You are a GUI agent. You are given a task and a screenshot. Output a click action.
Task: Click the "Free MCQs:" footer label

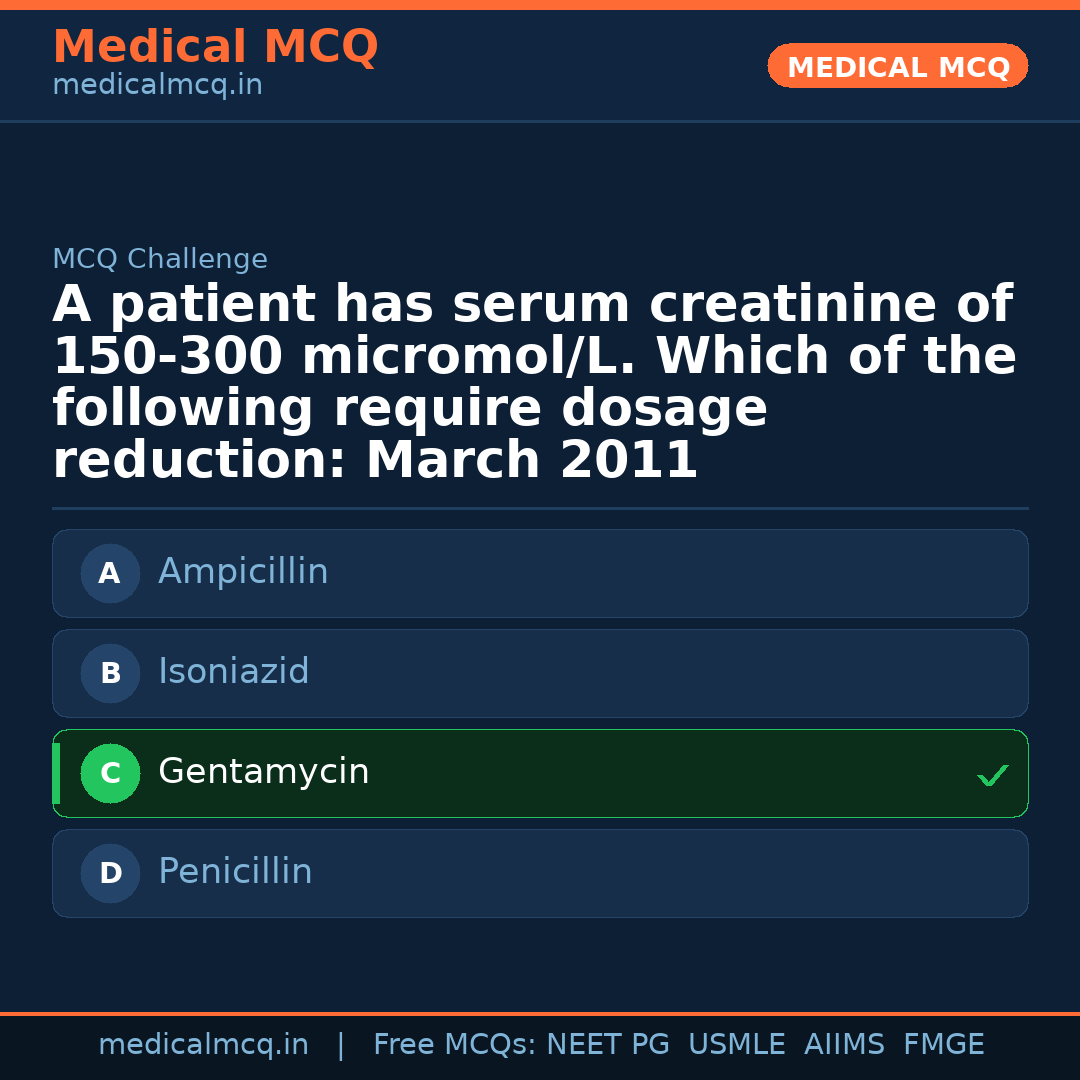(455, 1045)
